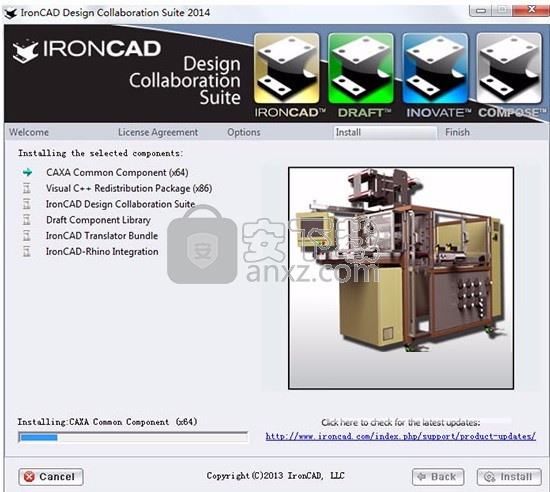Click the INOVATE blue product icon
The height and width of the screenshot is (492, 550).
click(435, 68)
